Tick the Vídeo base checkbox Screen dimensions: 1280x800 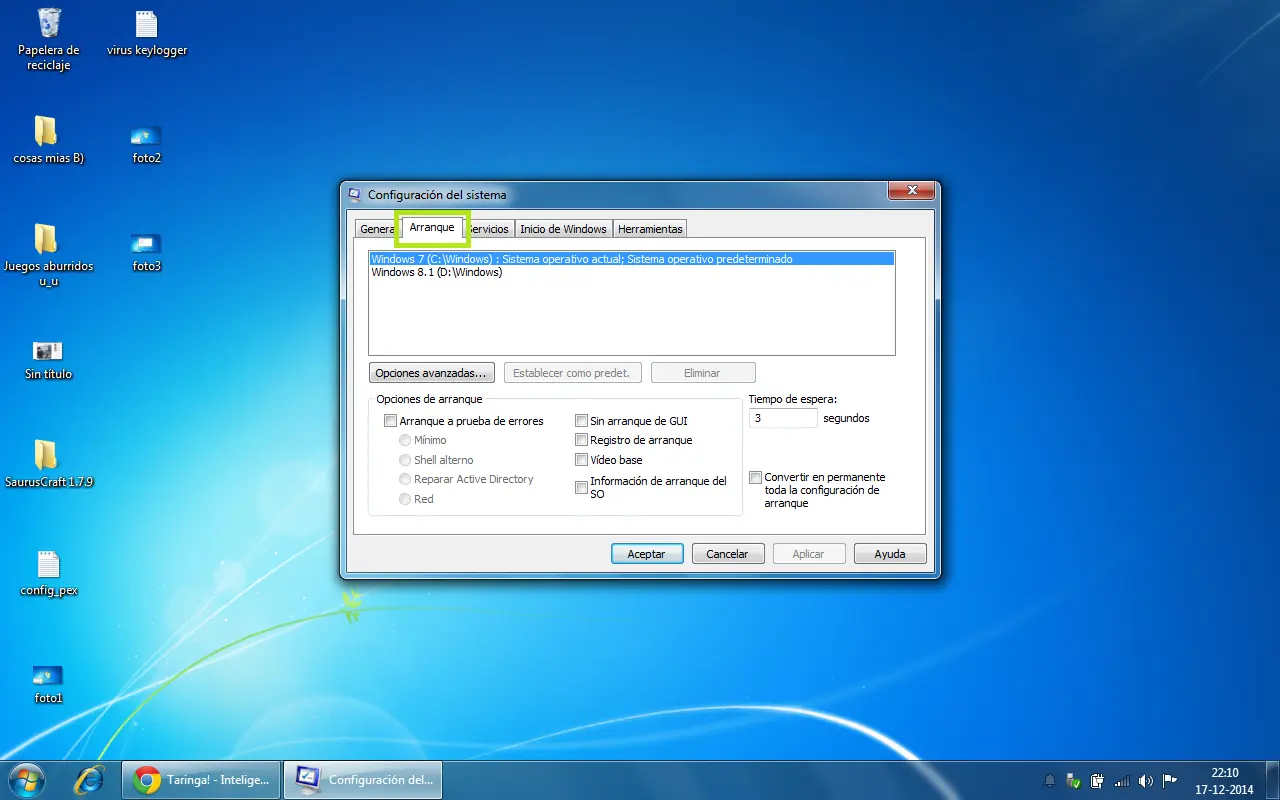click(581, 460)
